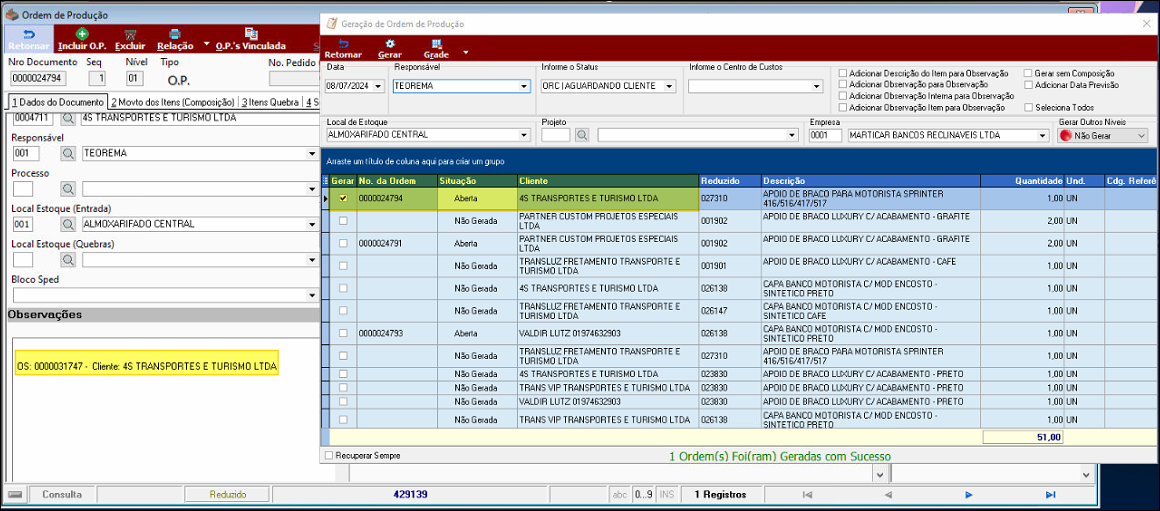Sort by the Reduzido column header

pos(730,180)
